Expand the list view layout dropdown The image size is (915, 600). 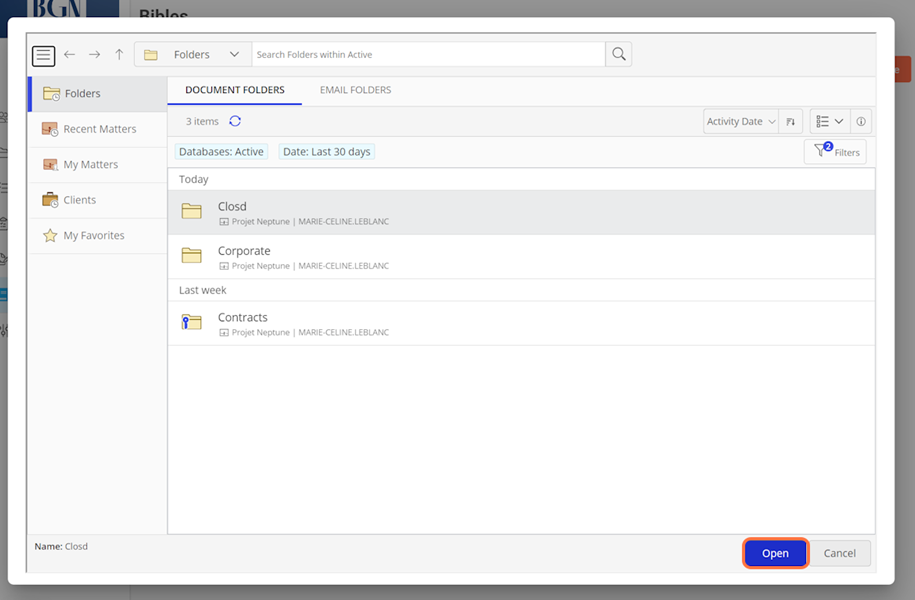click(829, 122)
